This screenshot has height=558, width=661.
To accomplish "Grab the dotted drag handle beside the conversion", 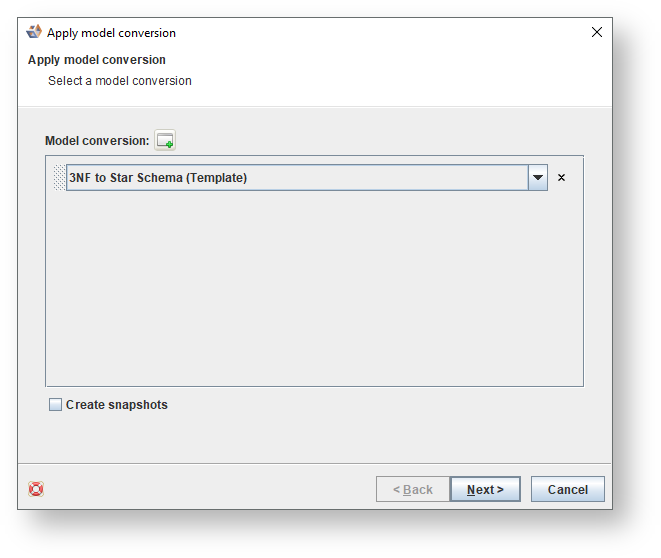I will 58,178.
